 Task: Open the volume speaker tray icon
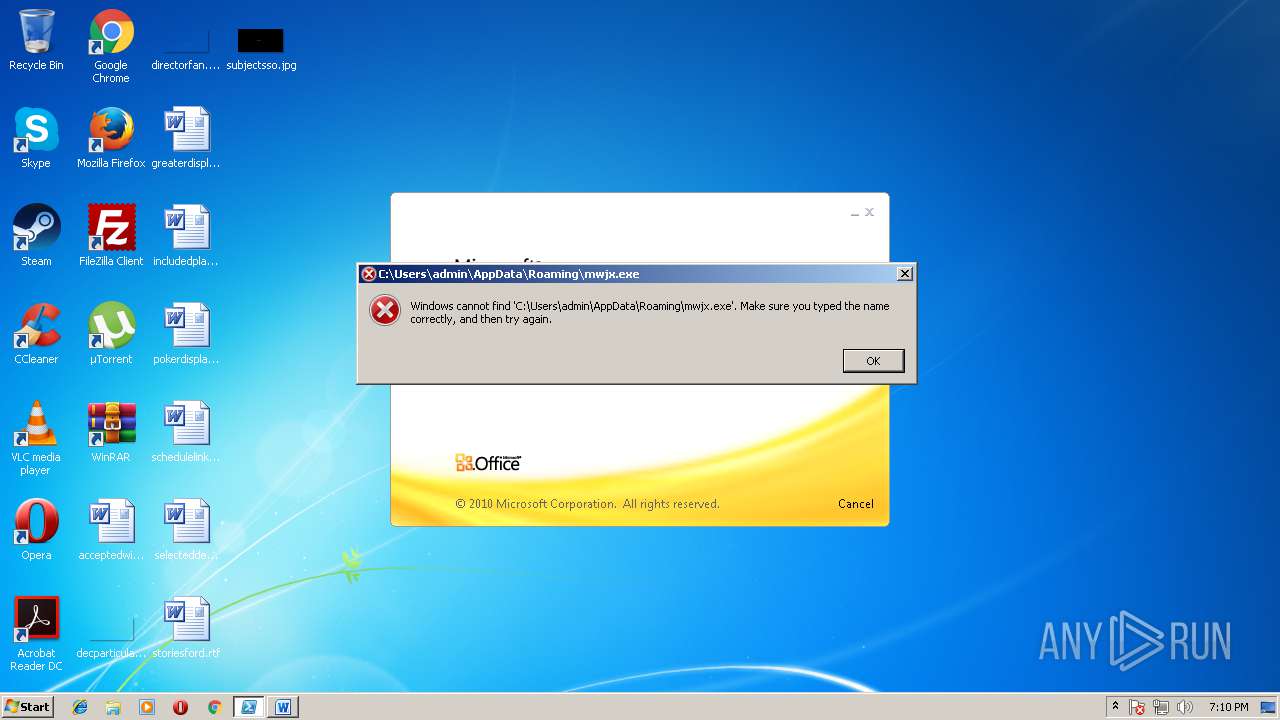coord(1185,707)
